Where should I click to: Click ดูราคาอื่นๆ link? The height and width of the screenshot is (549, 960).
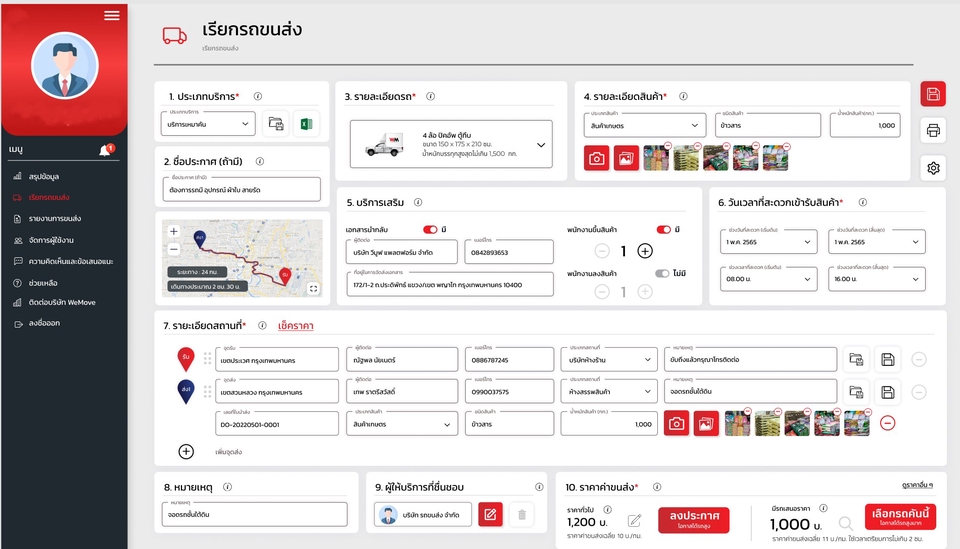[917, 485]
